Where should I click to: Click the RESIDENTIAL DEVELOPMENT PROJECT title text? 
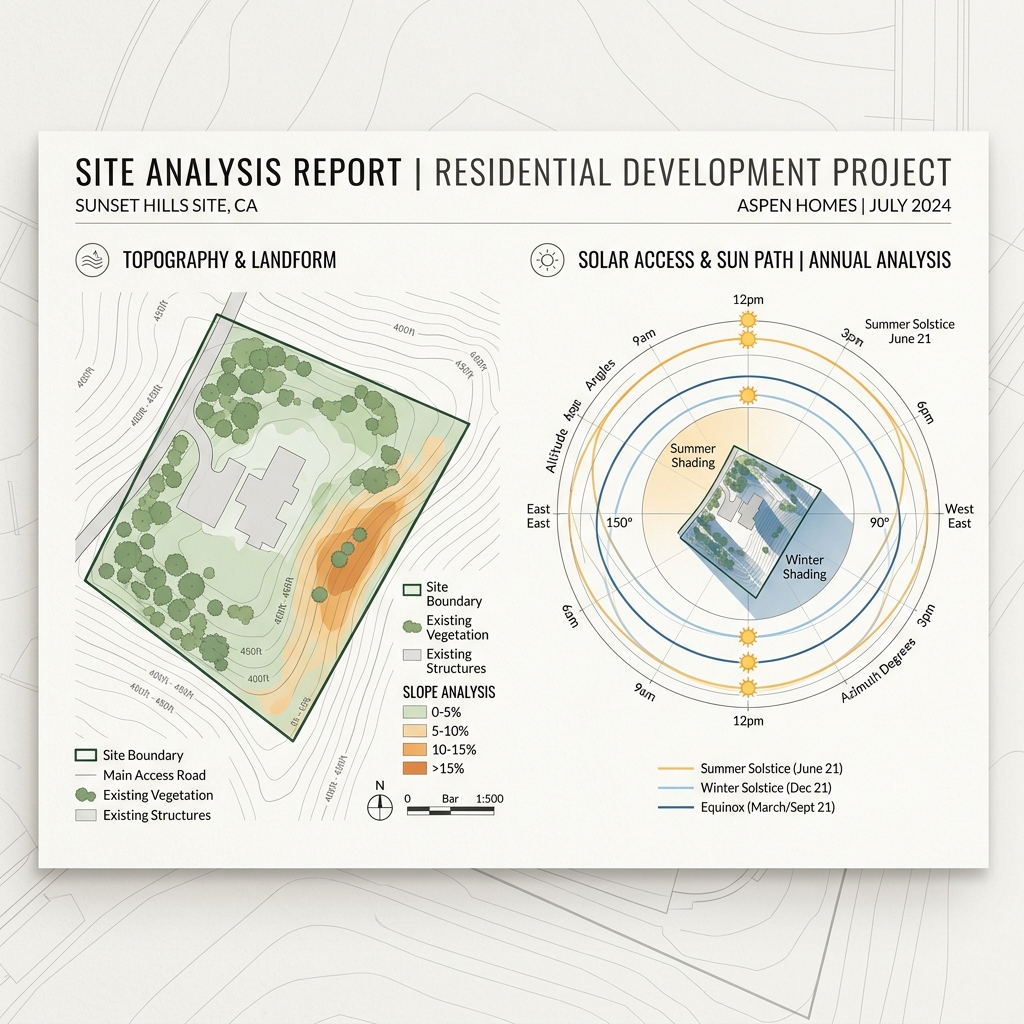[x=692, y=172]
